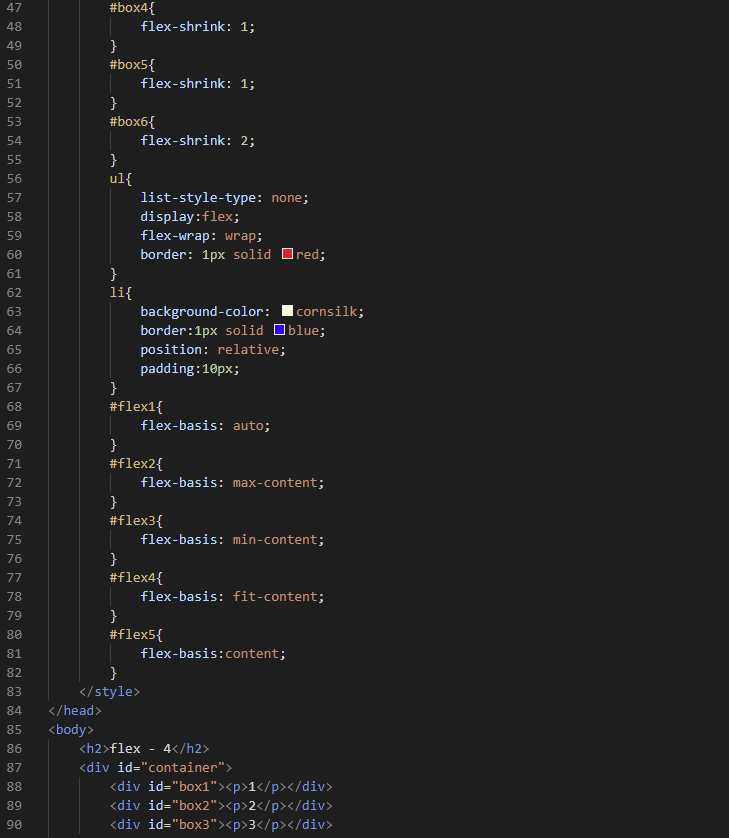Click 'flex-shrink: 1;' under #box5
This screenshot has width=729, height=838.
tap(198, 84)
